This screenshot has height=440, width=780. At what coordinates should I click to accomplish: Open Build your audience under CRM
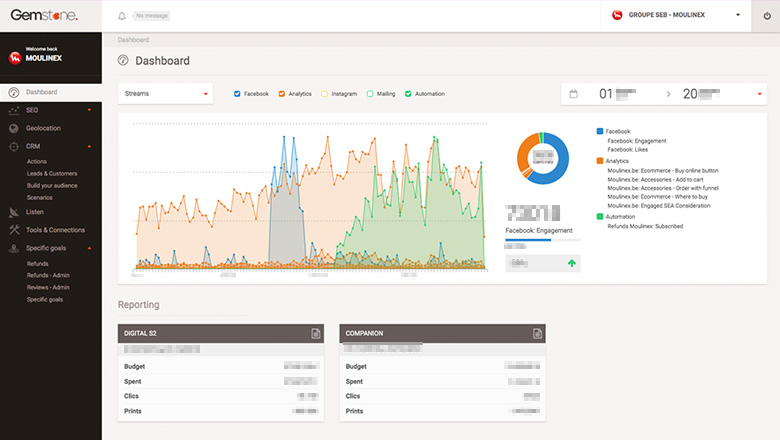52,185
